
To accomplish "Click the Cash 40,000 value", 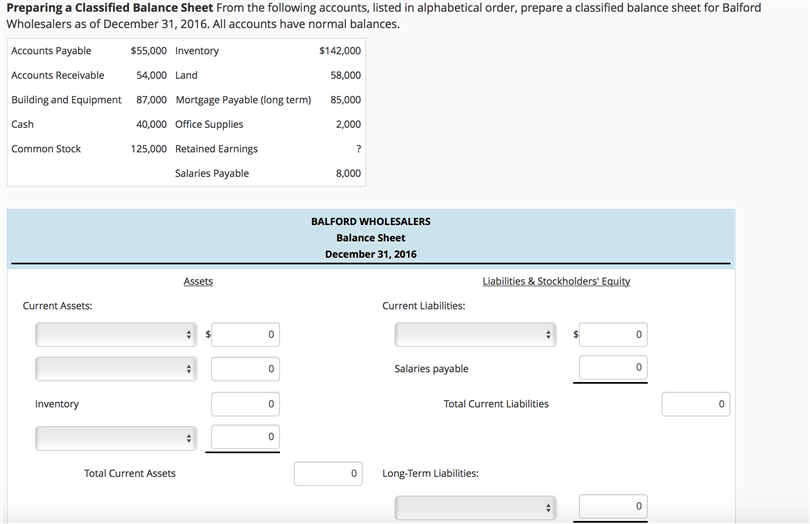I will 151,125.
